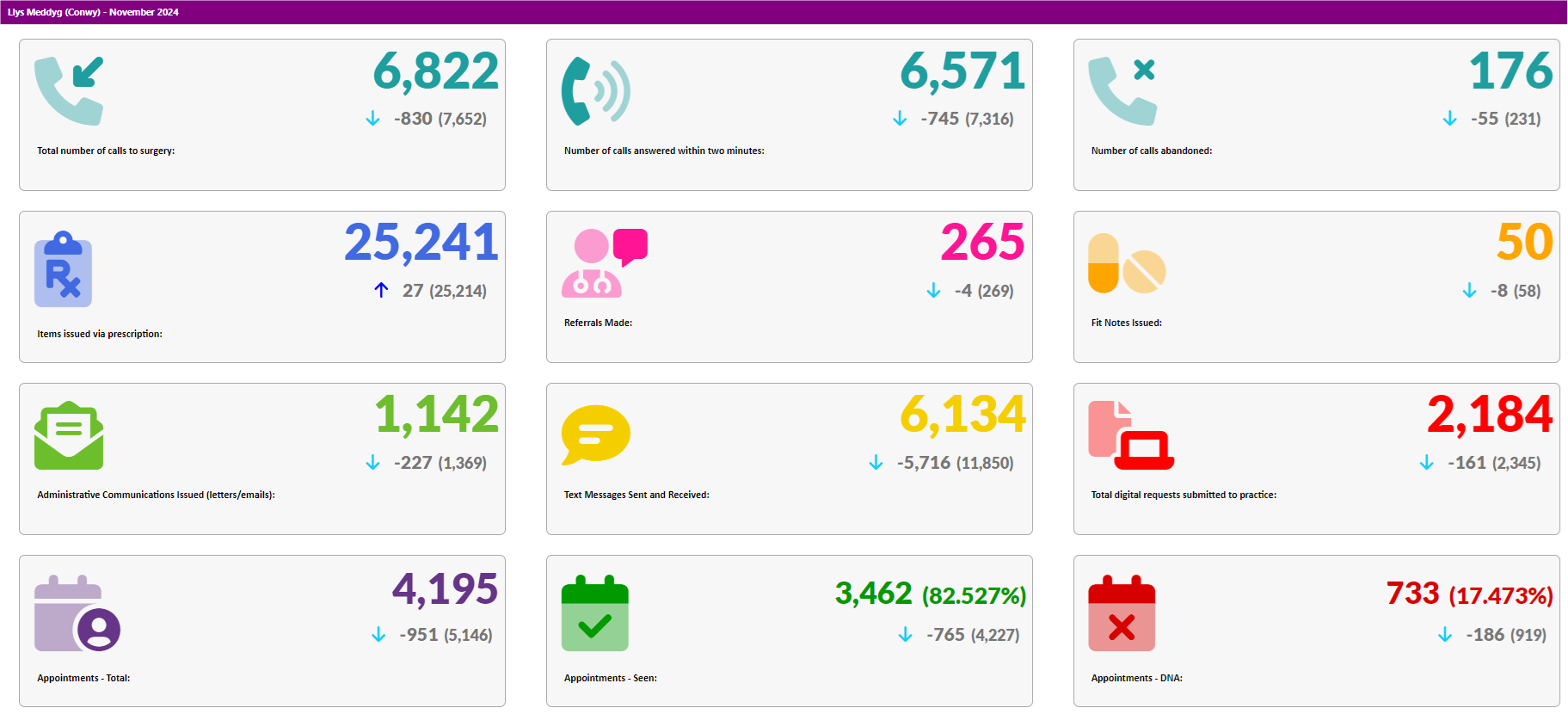
Task: Click the previous value (919) DNA appointments
Action: point(1528,636)
